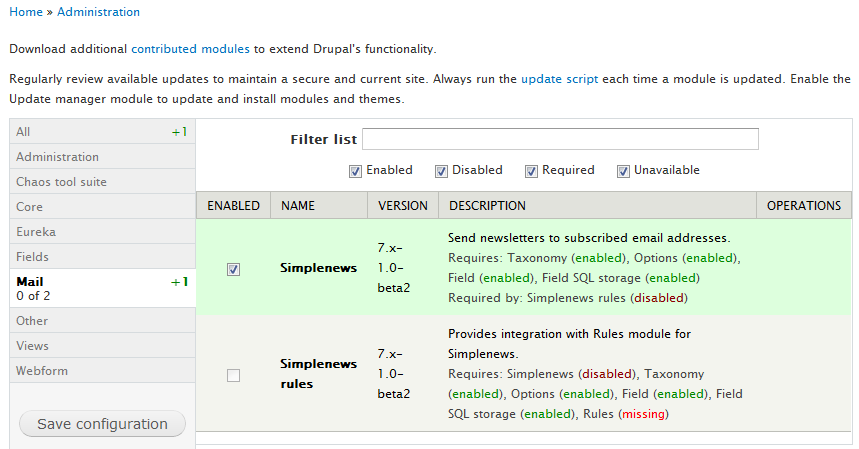Open the contributed modules link
Viewport: 859px width, 449px height.
pyautogui.click(x=190, y=48)
